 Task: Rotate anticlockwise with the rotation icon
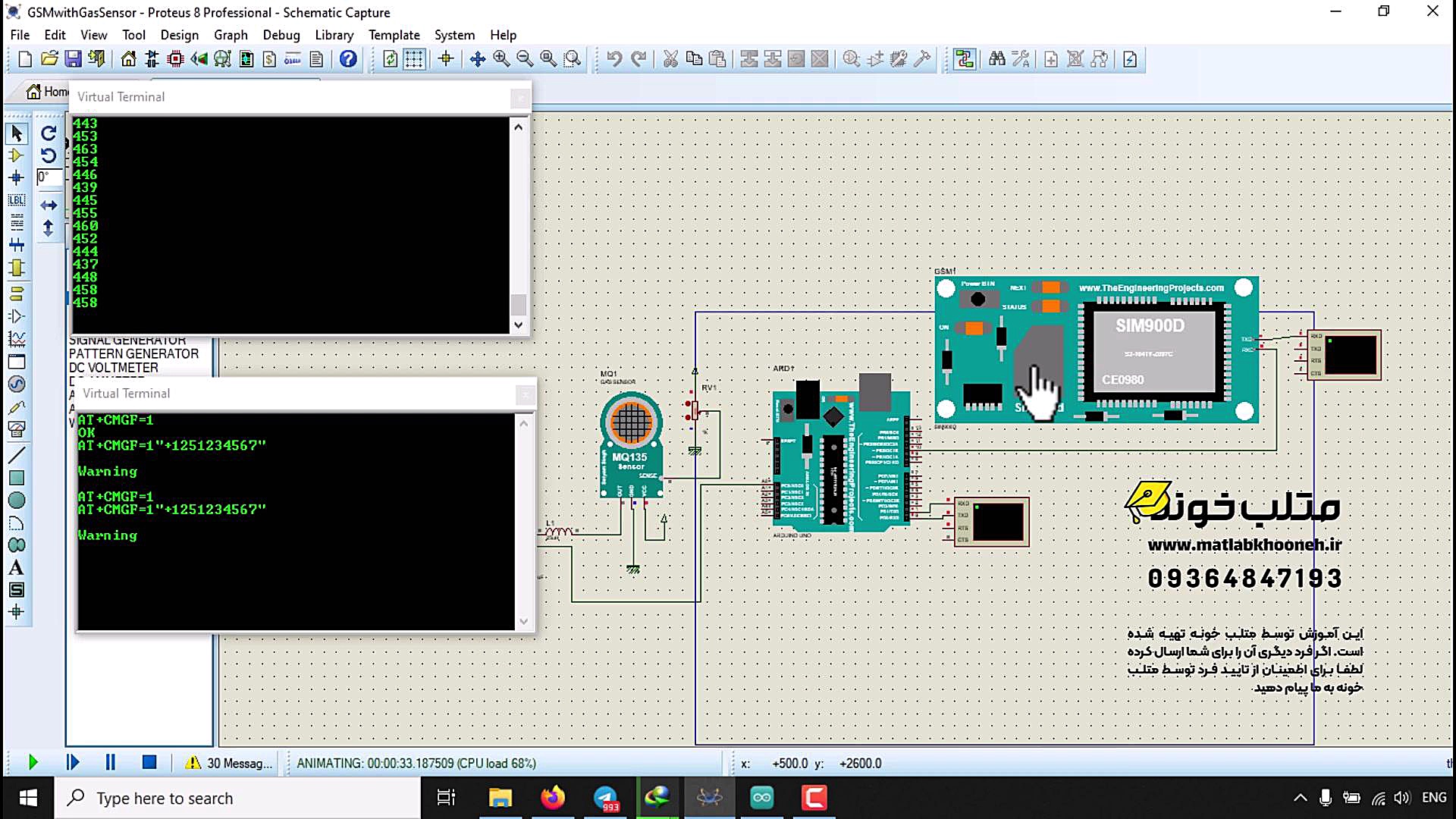pos(49,155)
